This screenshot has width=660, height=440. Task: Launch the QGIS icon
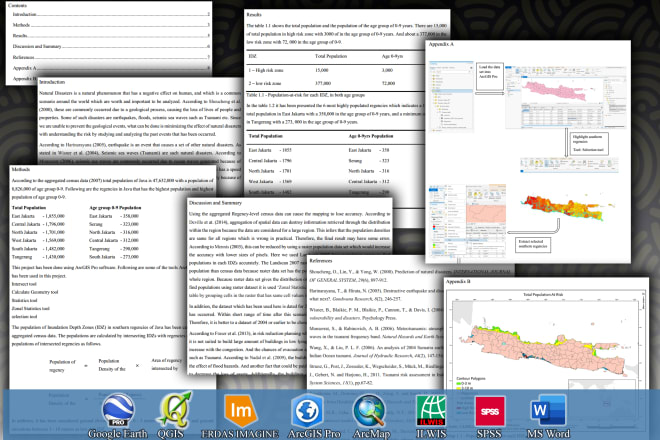tap(173, 410)
